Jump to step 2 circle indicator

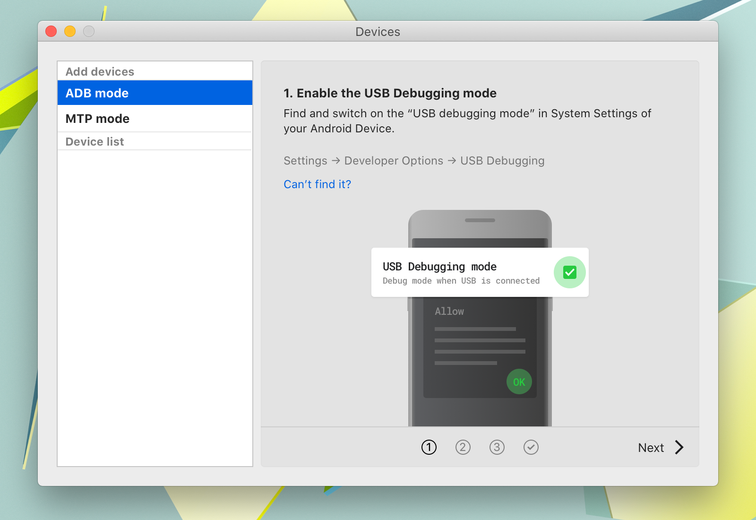pos(463,447)
